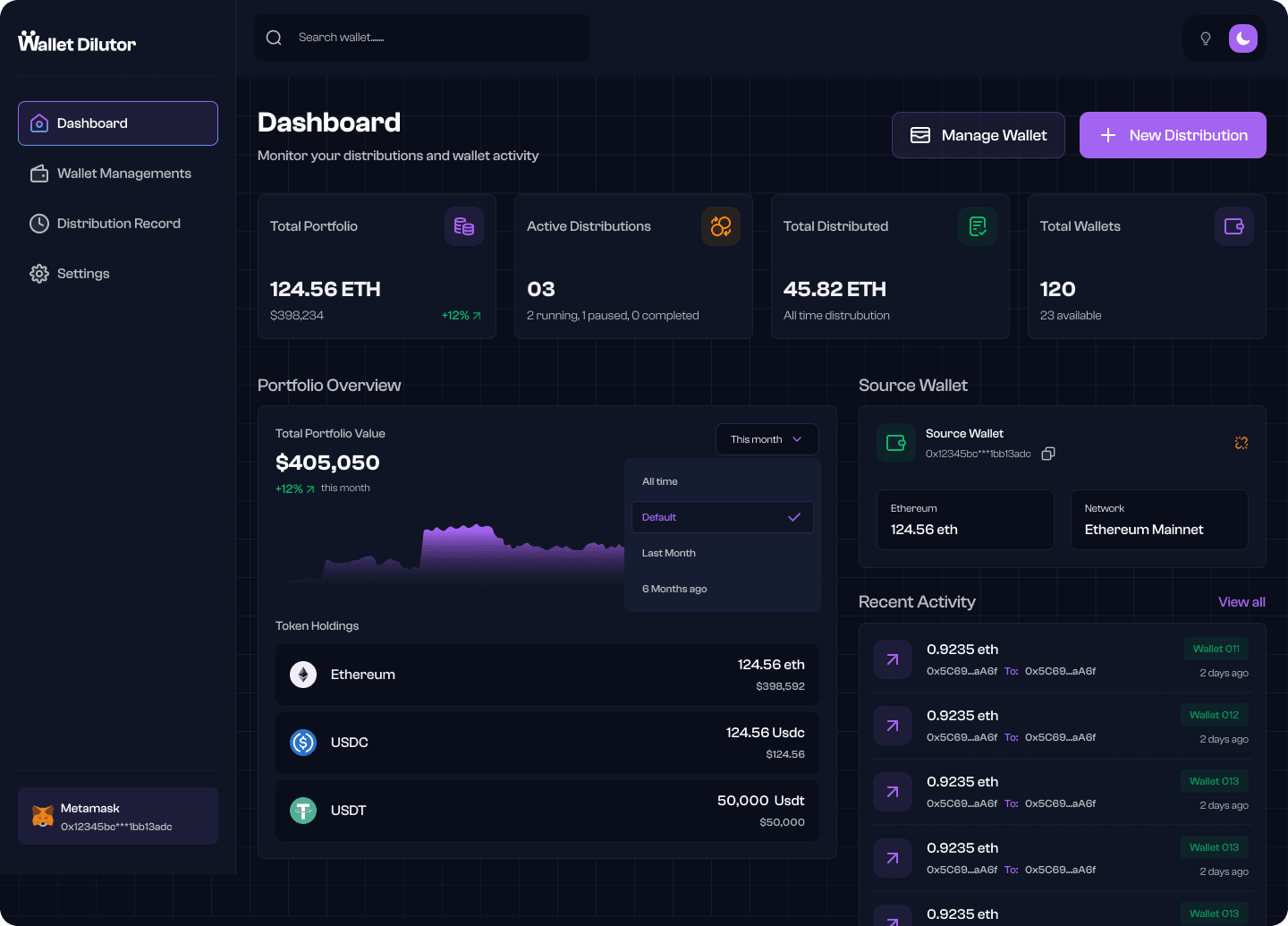
Task: Copy the source wallet address
Action: point(1048,454)
